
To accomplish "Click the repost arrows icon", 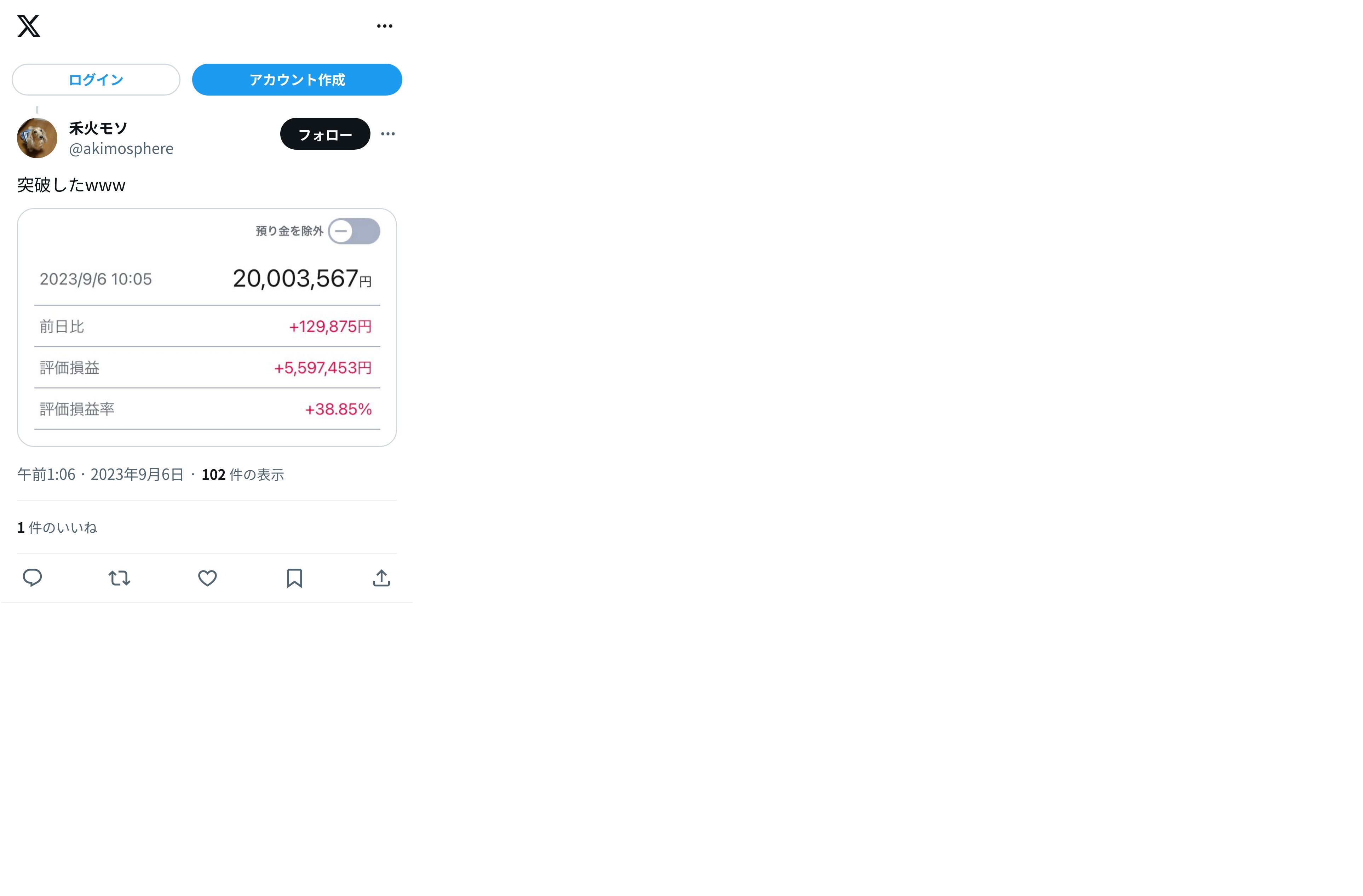I will (120, 578).
